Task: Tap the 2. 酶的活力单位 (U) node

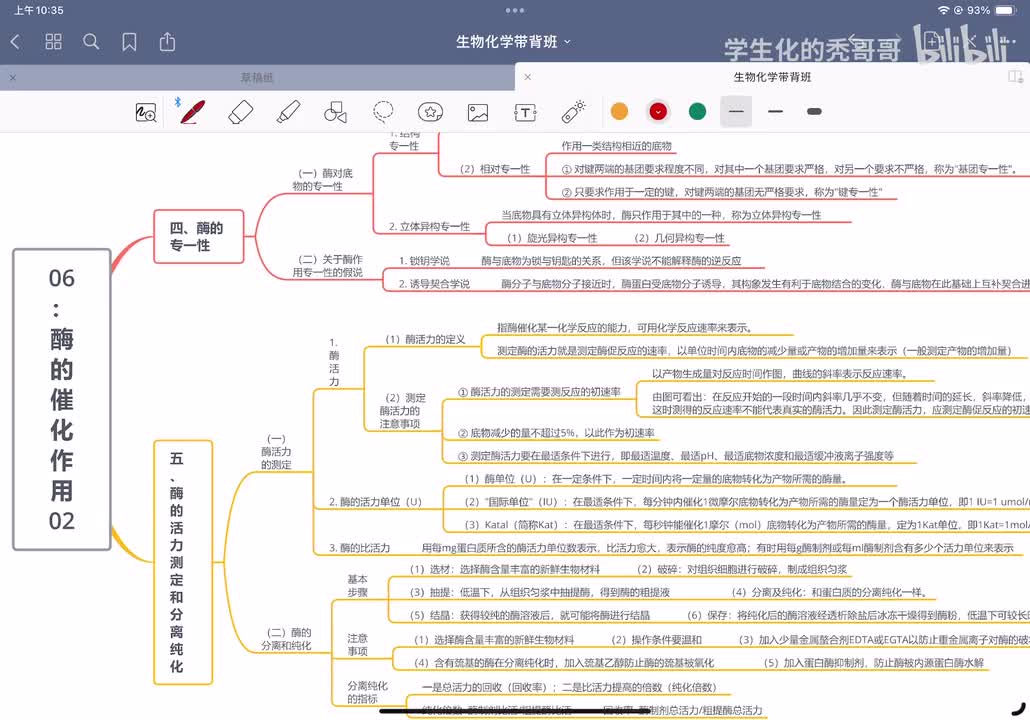Action: [x=375, y=502]
